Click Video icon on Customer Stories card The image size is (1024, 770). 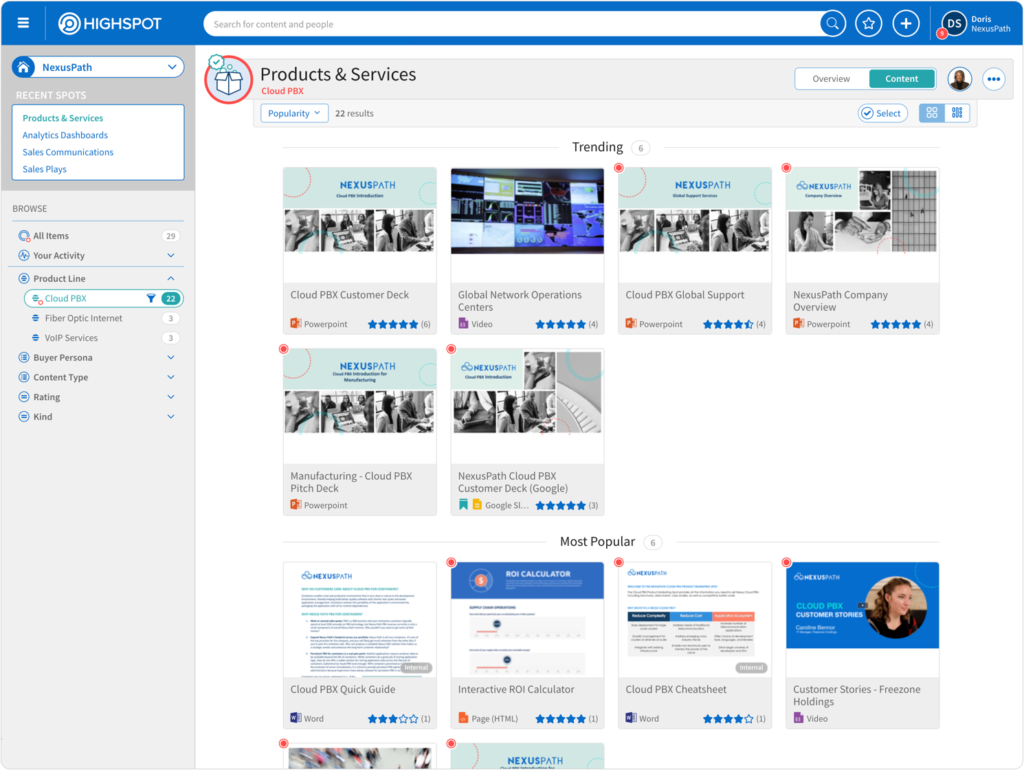click(798, 718)
